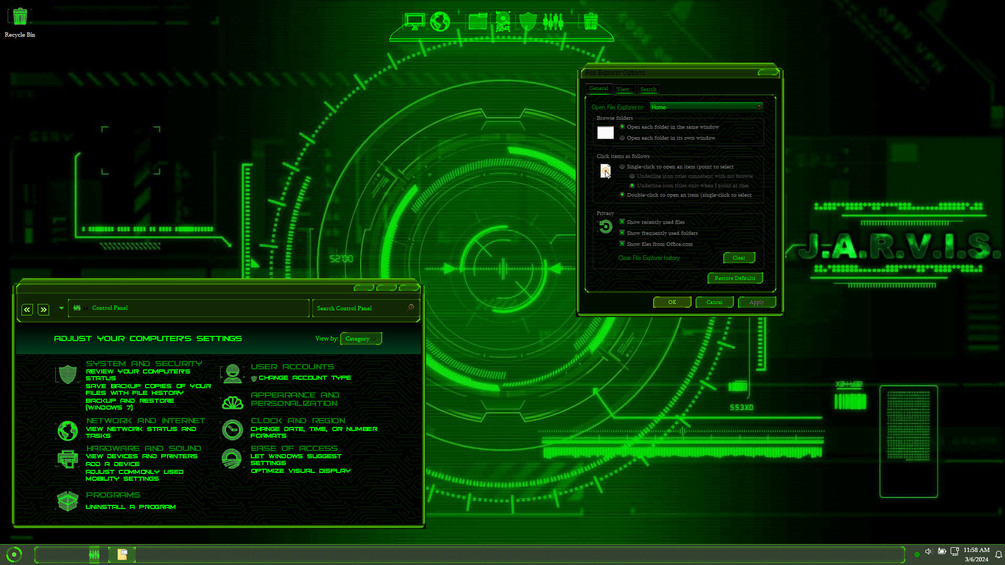The width and height of the screenshot is (1005, 565).
Task: Open the monitor icon in top dock
Action: pyautogui.click(x=415, y=21)
